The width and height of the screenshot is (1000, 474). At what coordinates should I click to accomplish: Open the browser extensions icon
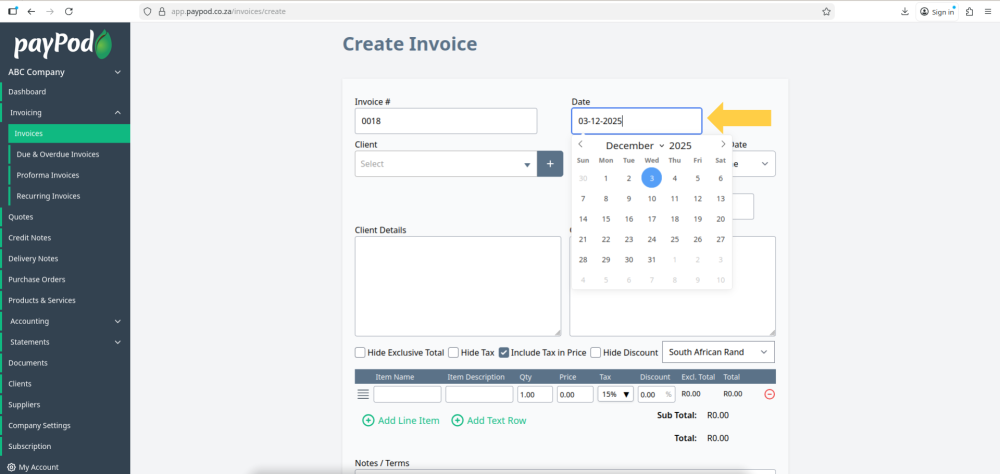[969, 11]
